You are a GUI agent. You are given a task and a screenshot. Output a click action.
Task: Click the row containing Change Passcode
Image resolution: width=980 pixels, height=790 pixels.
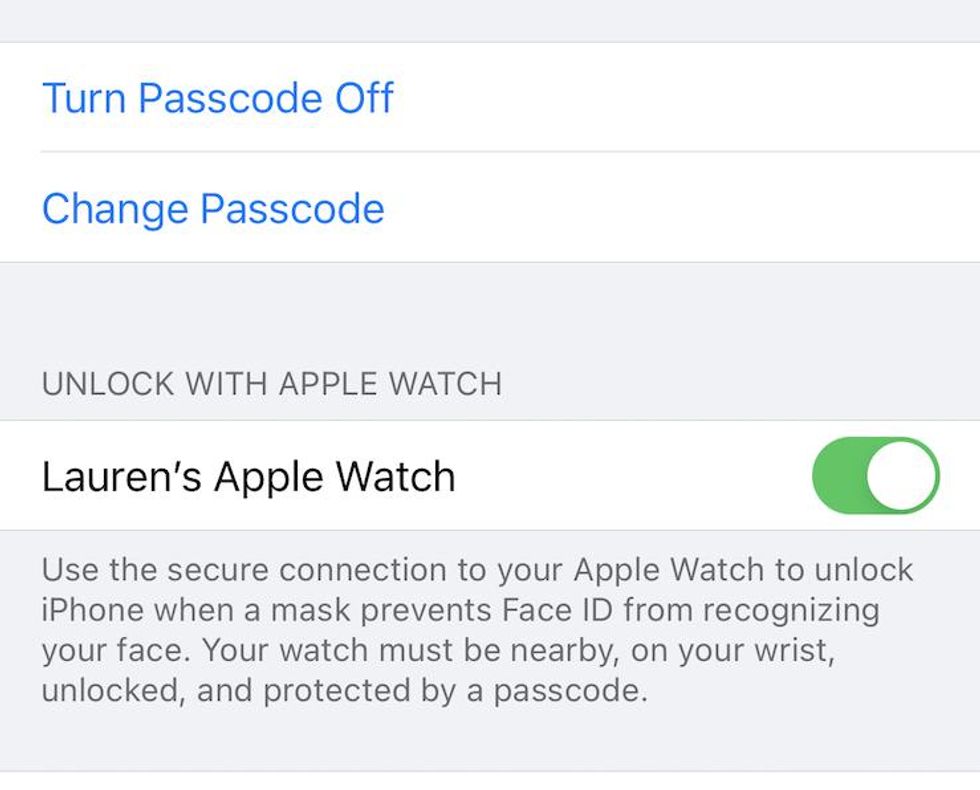point(490,208)
